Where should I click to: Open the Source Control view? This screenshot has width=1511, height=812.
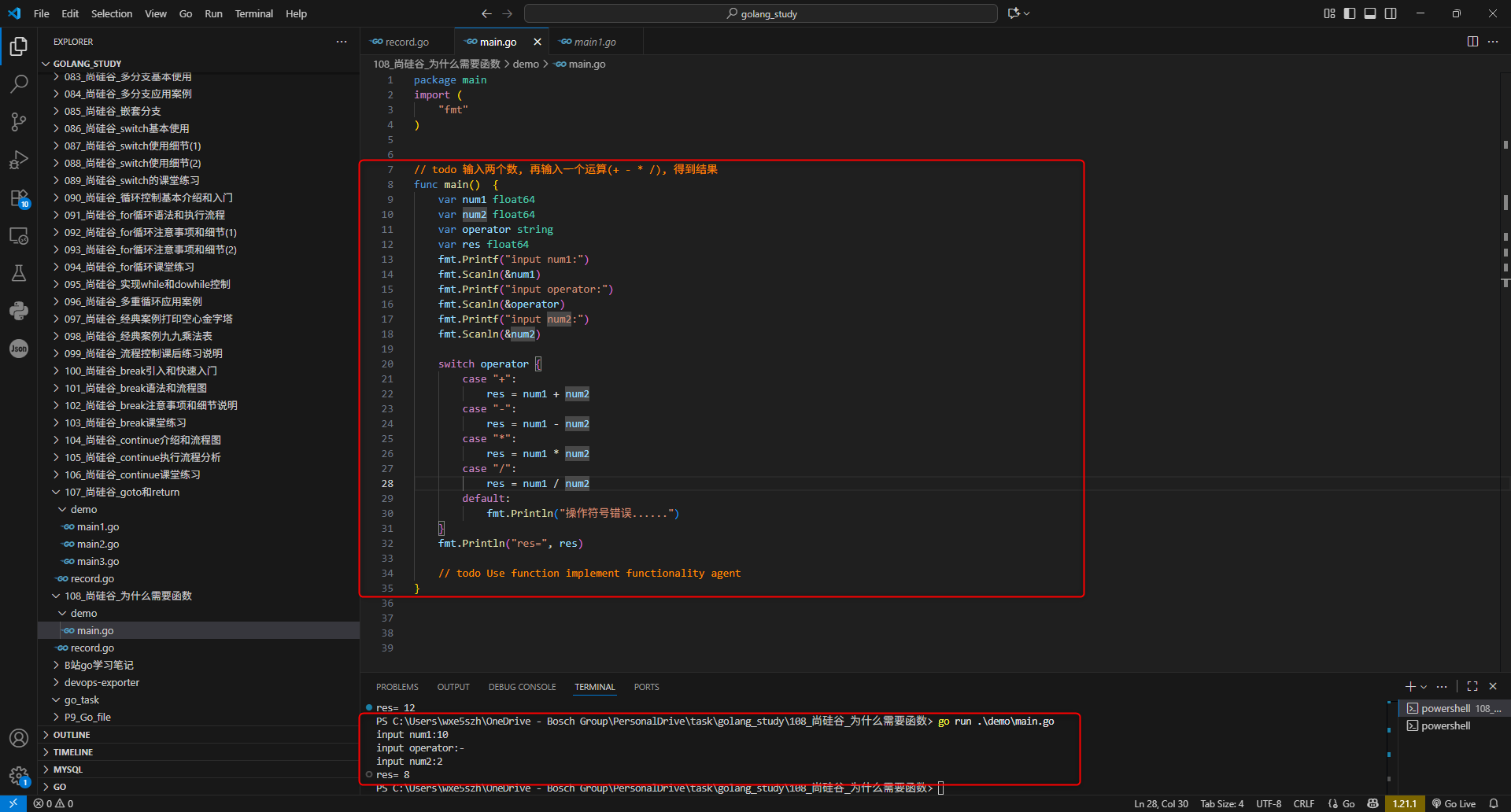pyautogui.click(x=19, y=121)
